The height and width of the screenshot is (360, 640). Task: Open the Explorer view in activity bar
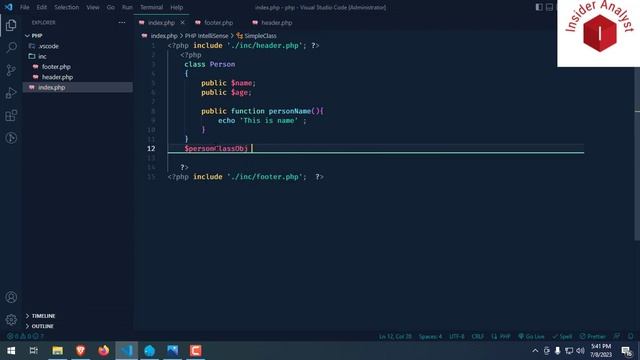coord(11,25)
